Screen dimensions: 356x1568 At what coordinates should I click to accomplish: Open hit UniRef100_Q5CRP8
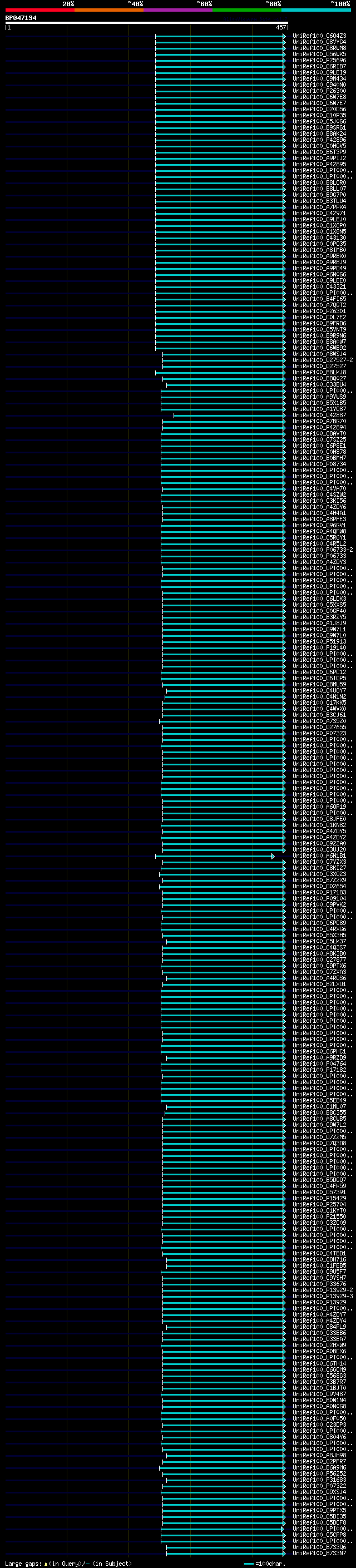click(x=319, y=1535)
